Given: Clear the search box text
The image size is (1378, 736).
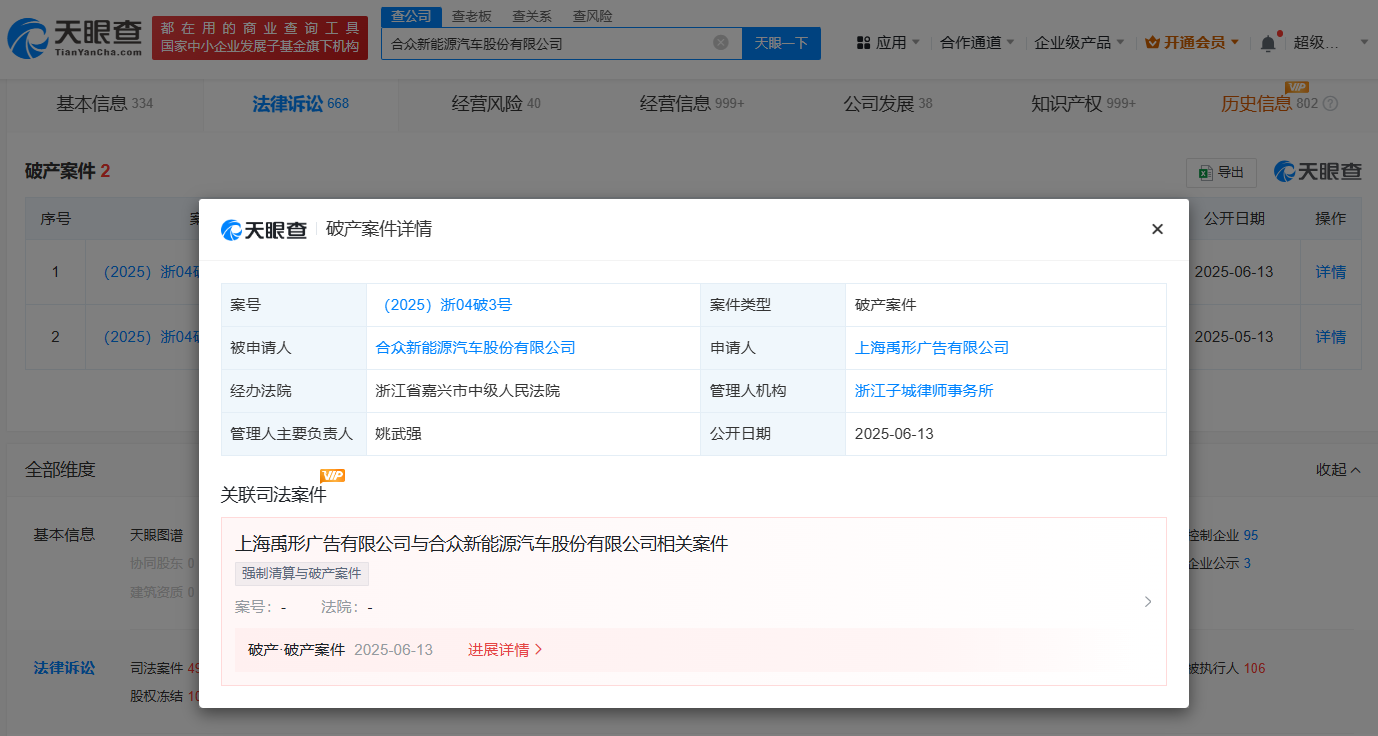Looking at the screenshot, I should (720, 43).
